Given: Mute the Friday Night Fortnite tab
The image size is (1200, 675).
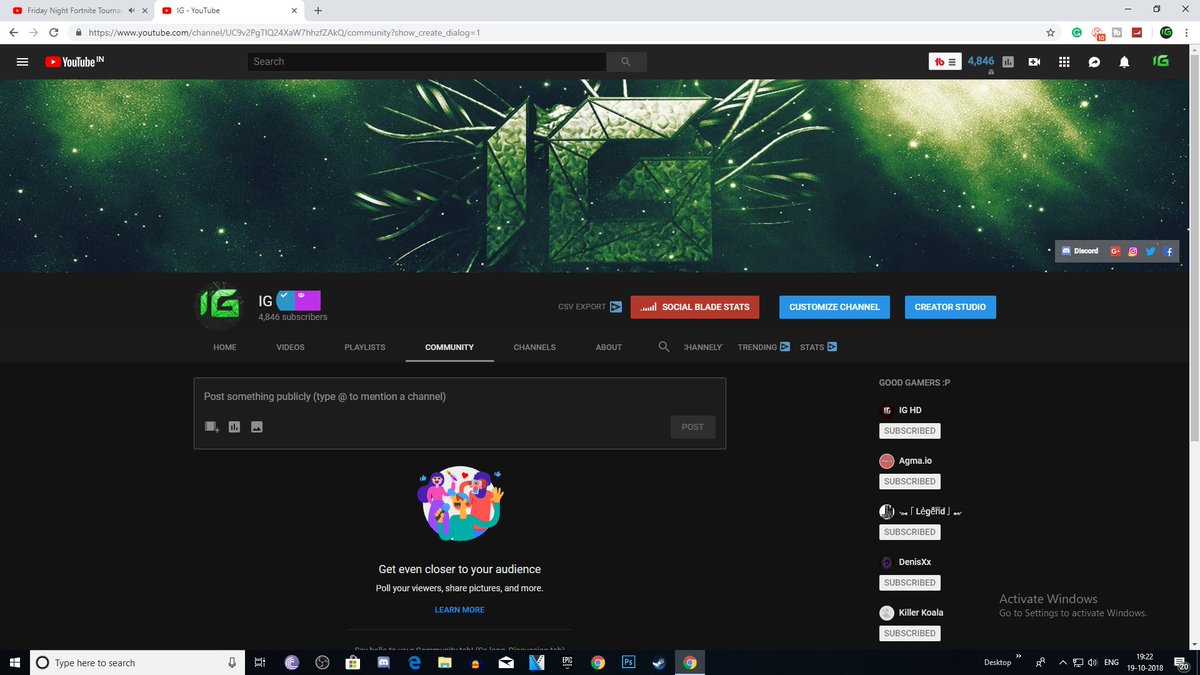Looking at the screenshot, I should point(132,10).
